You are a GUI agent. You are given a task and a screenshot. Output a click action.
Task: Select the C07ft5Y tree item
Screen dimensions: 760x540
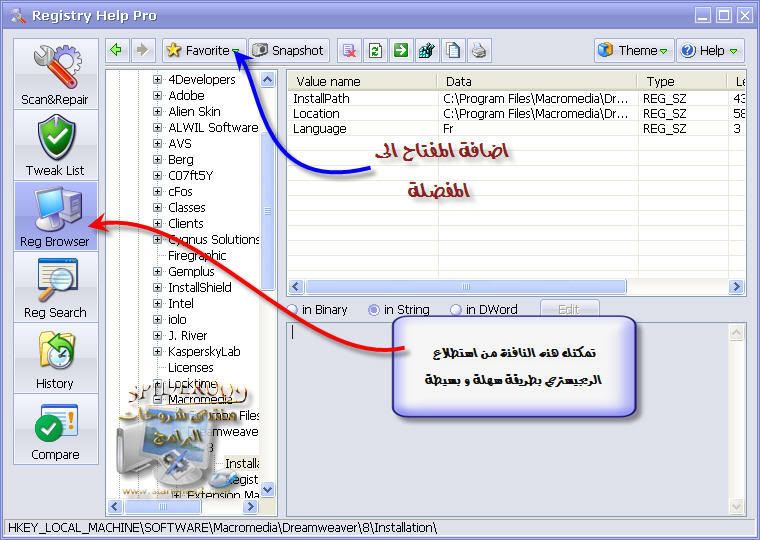coord(190,175)
